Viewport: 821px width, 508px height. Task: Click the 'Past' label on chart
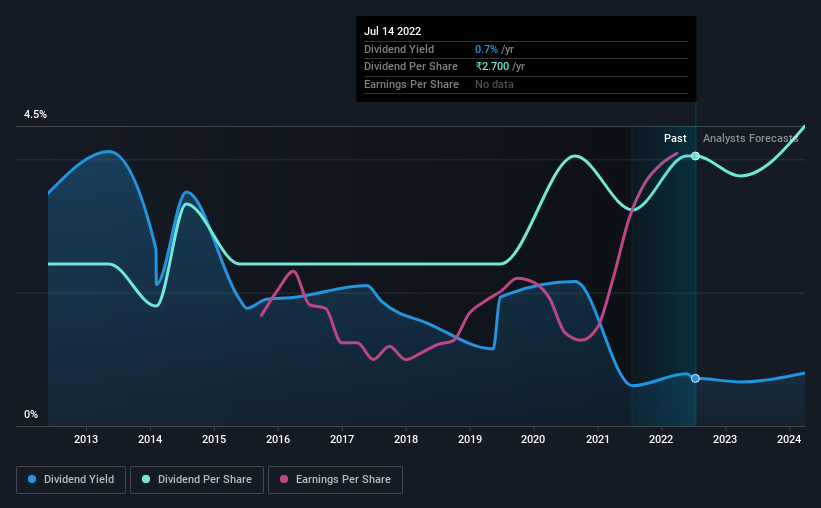tap(675, 138)
